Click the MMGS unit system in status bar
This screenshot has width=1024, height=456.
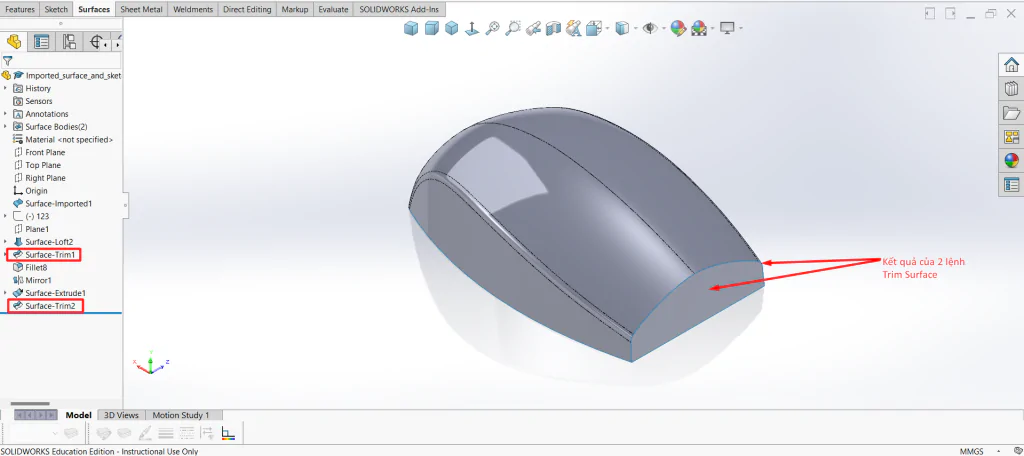click(x=972, y=451)
